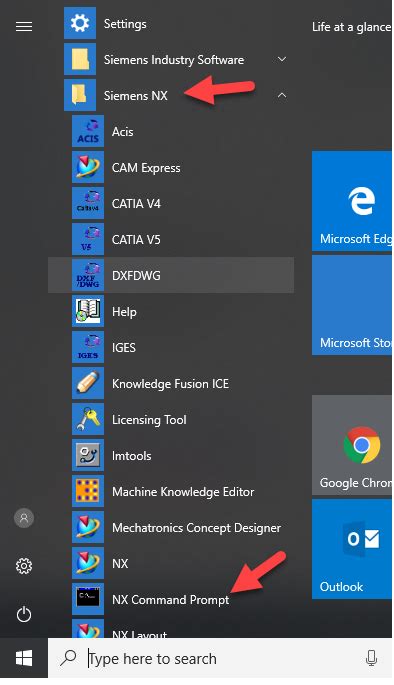Click the Power button icon
This screenshot has width=394, height=685.
coord(24,614)
